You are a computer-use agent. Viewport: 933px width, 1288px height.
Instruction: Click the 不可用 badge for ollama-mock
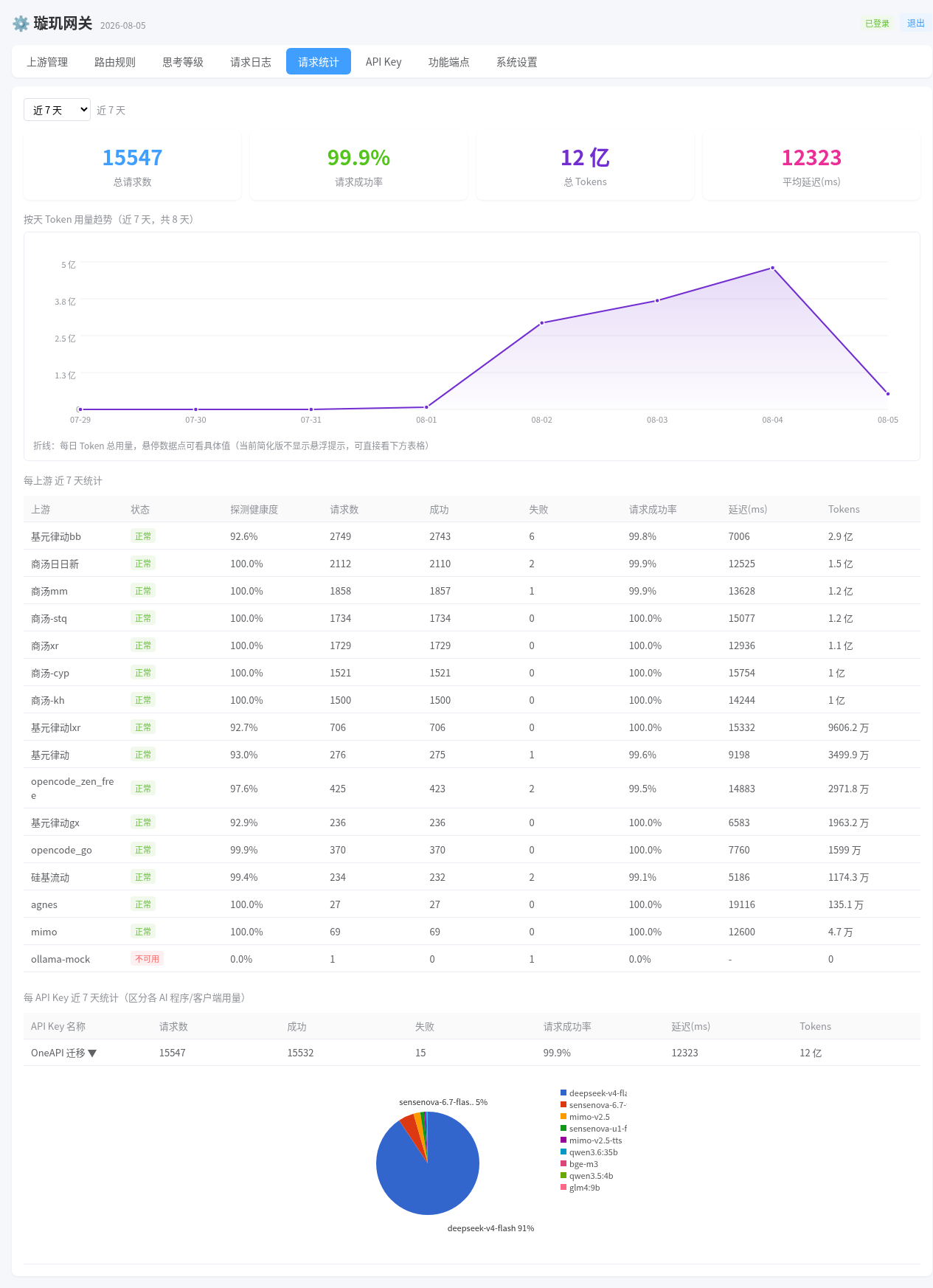point(147,959)
